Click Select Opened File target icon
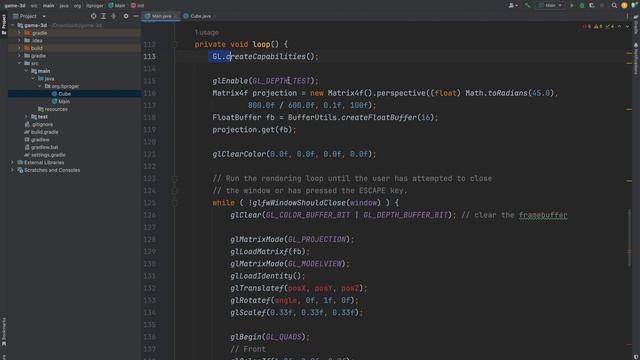 [x=93, y=16]
